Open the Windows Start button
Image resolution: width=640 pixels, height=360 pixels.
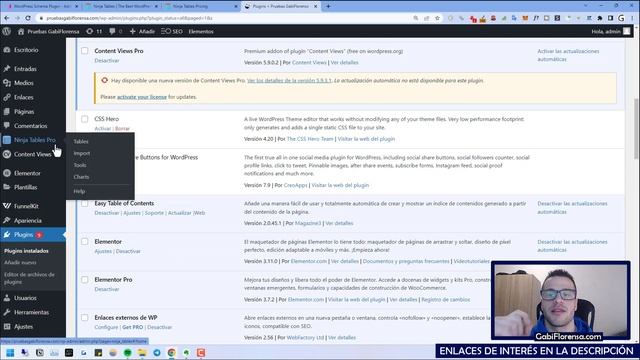tap(10, 353)
